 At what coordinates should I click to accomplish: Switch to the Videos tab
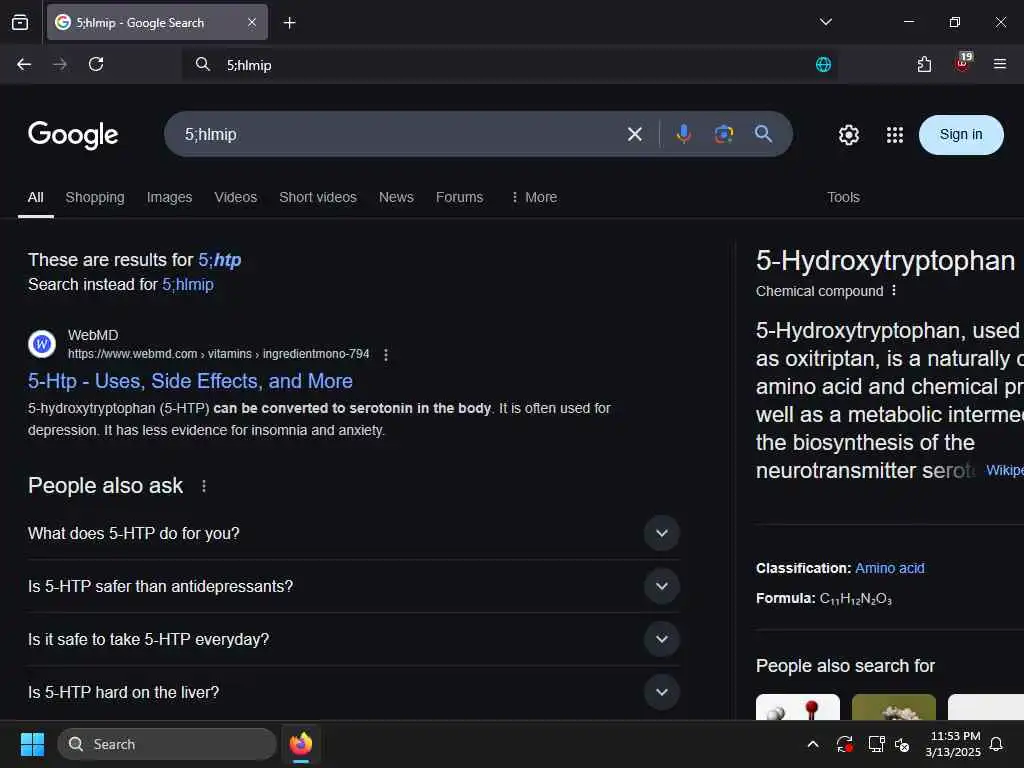pyautogui.click(x=236, y=197)
